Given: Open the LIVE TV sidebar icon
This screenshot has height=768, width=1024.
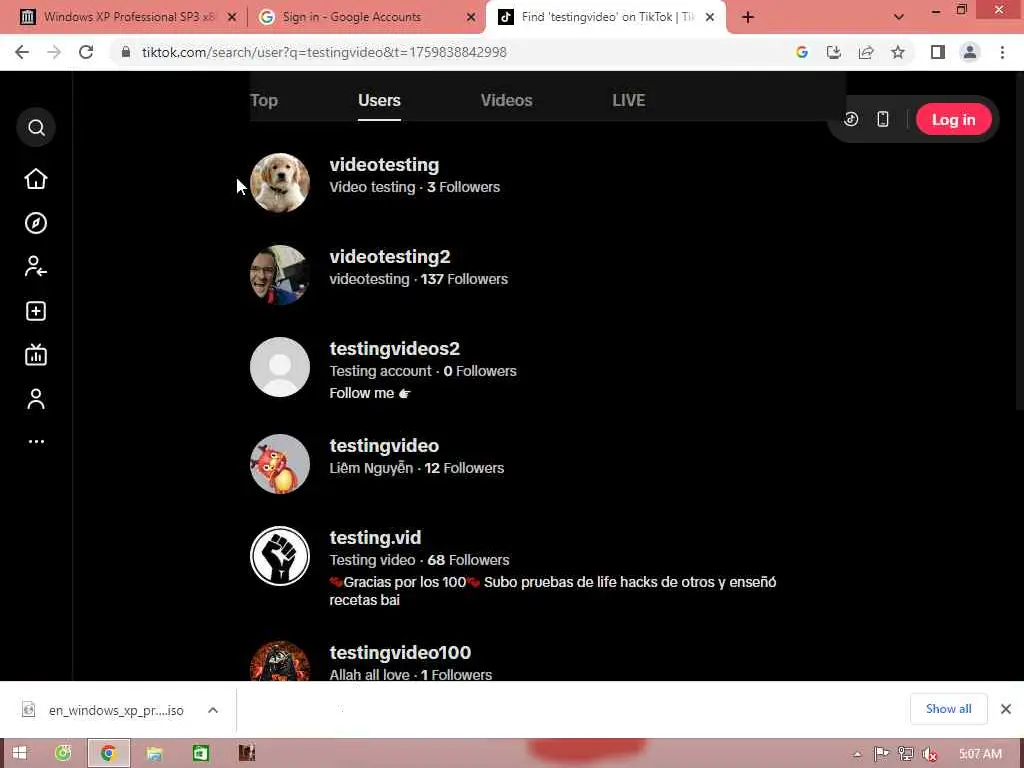Looking at the screenshot, I should 36,355.
